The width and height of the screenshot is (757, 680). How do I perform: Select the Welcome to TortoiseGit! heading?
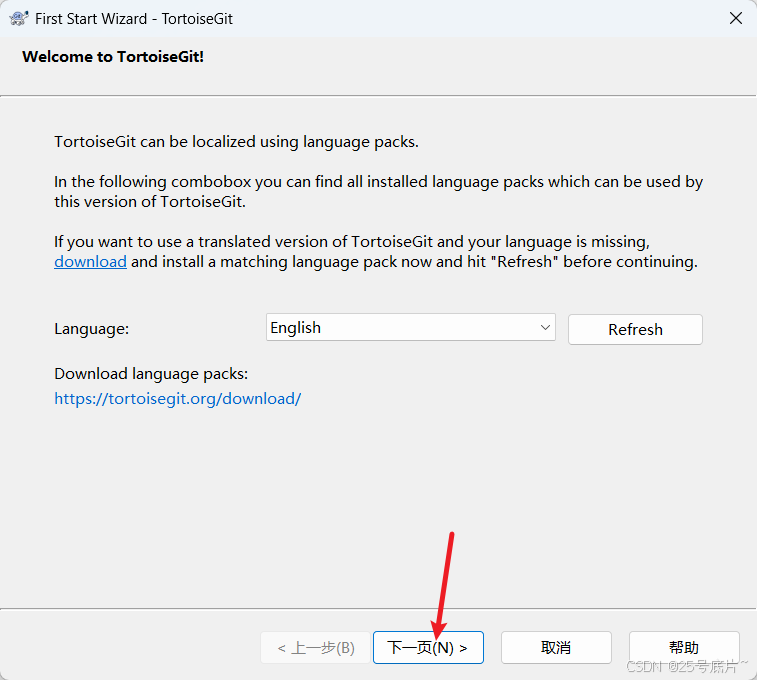113,56
